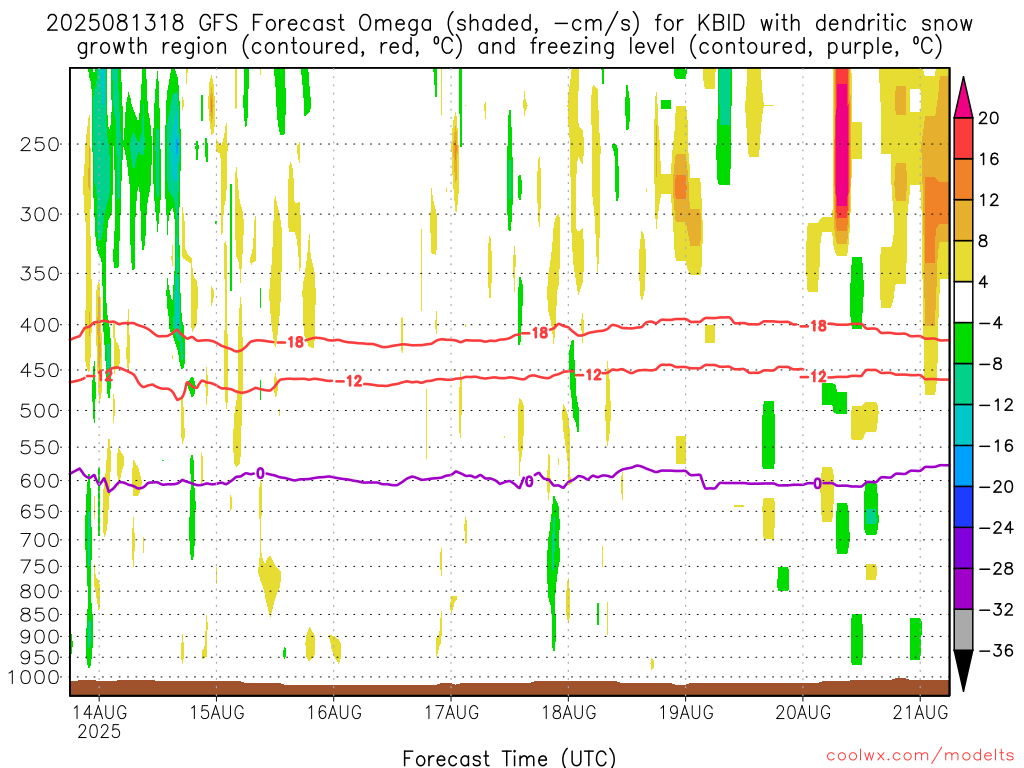Click the 17AUG date label

(451, 712)
